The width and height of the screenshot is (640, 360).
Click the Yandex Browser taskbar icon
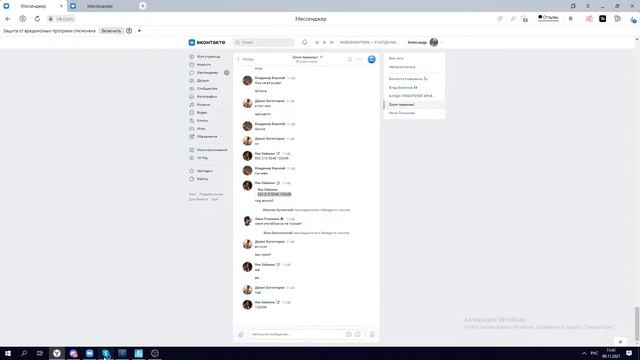(x=57, y=353)
